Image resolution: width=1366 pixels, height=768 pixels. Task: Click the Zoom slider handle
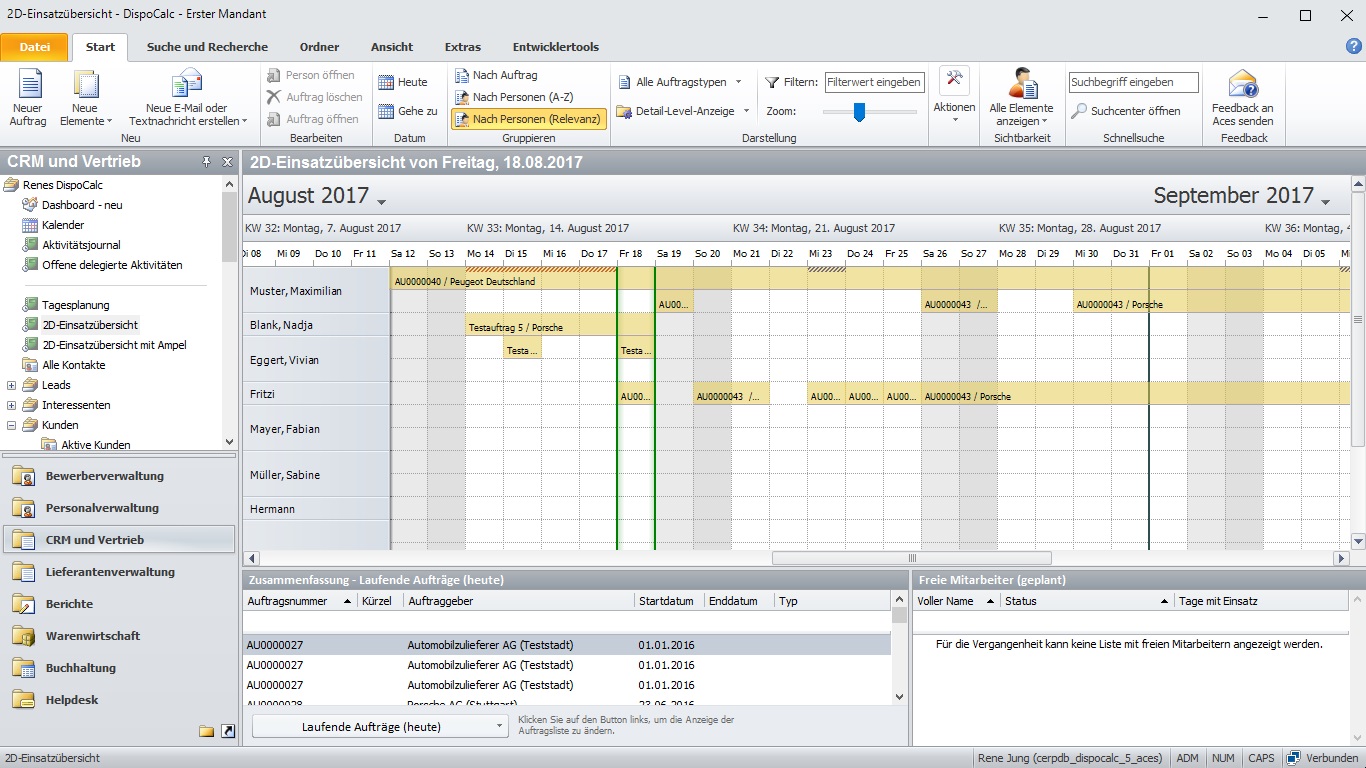859,112
